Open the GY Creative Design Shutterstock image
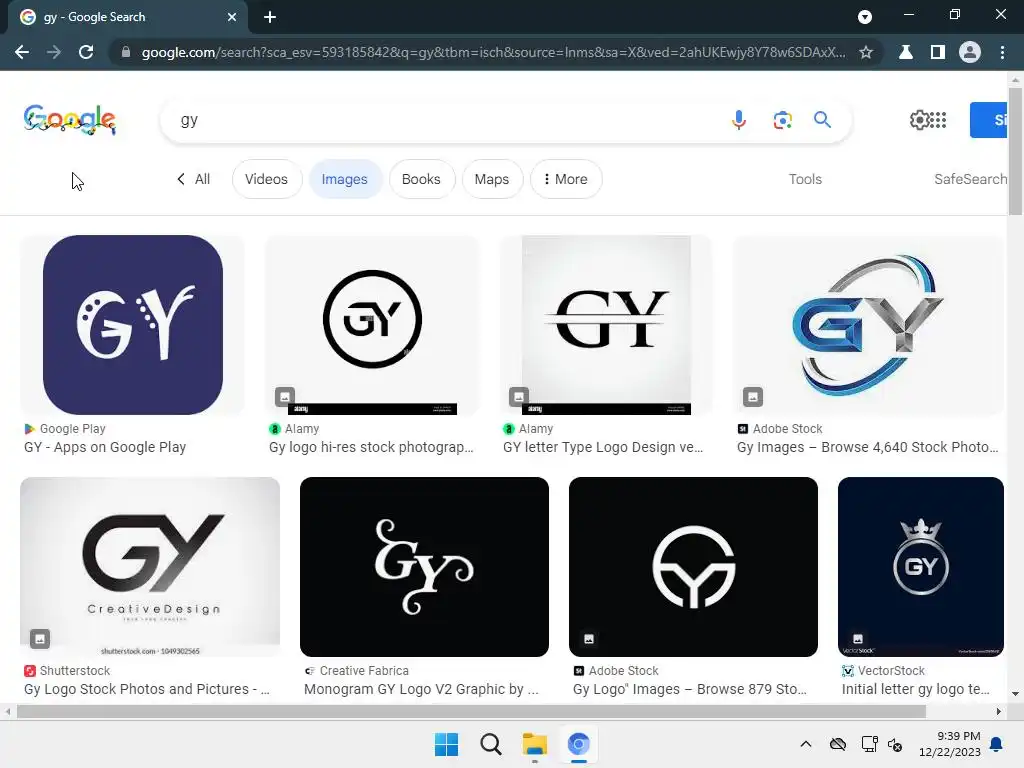The height and width of the screenshot is (768, 1024). coord(150,567)
